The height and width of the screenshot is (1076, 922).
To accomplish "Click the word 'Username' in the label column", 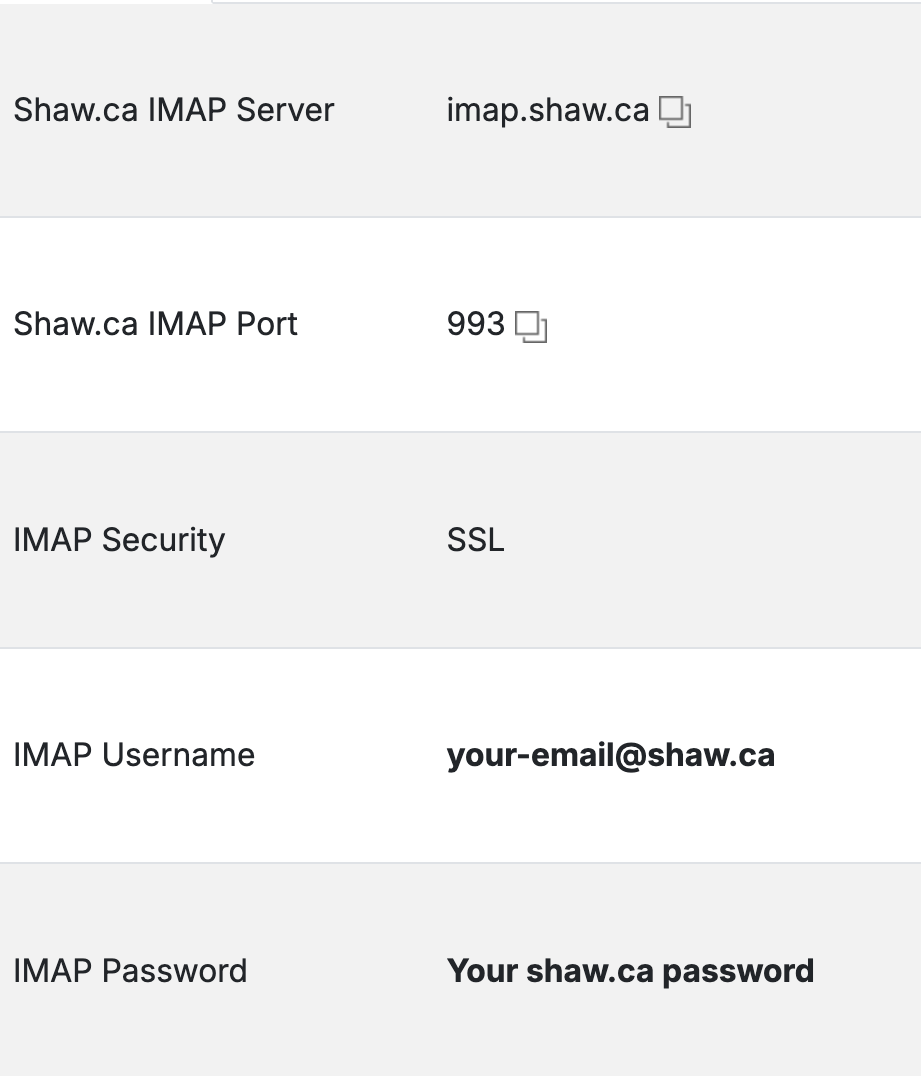I will pyautogui.click(x=178, y=755).
